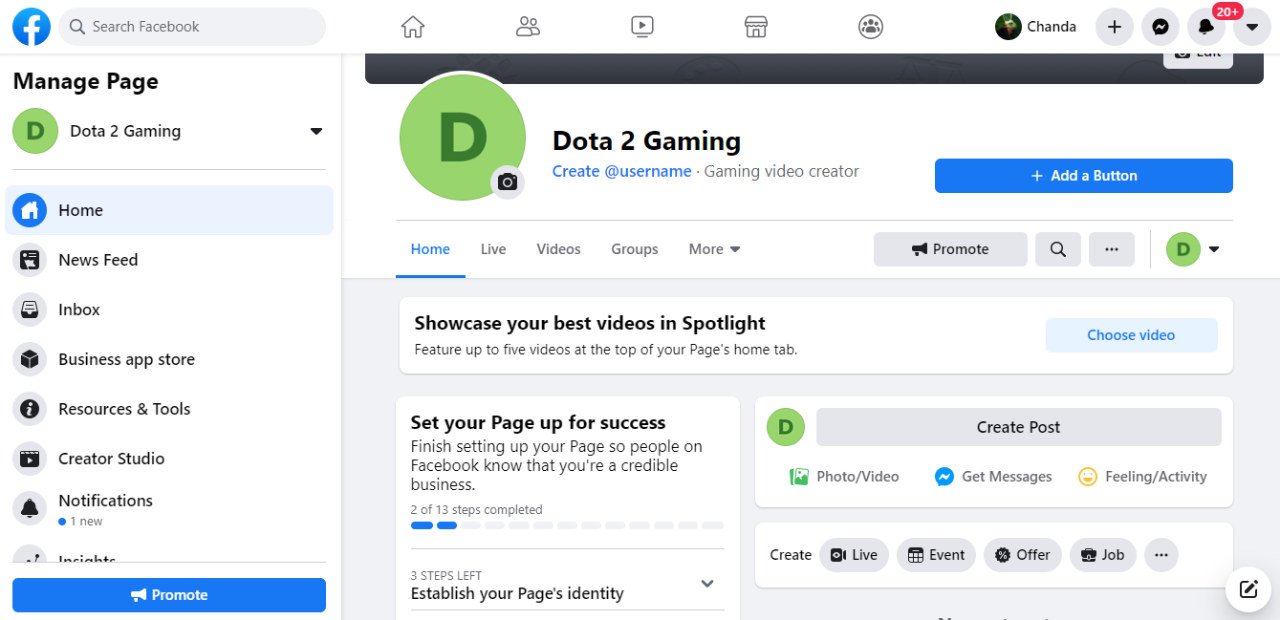Switch to the Live page tab
The height and width of the screenshot is (620, 1280).
493,249
